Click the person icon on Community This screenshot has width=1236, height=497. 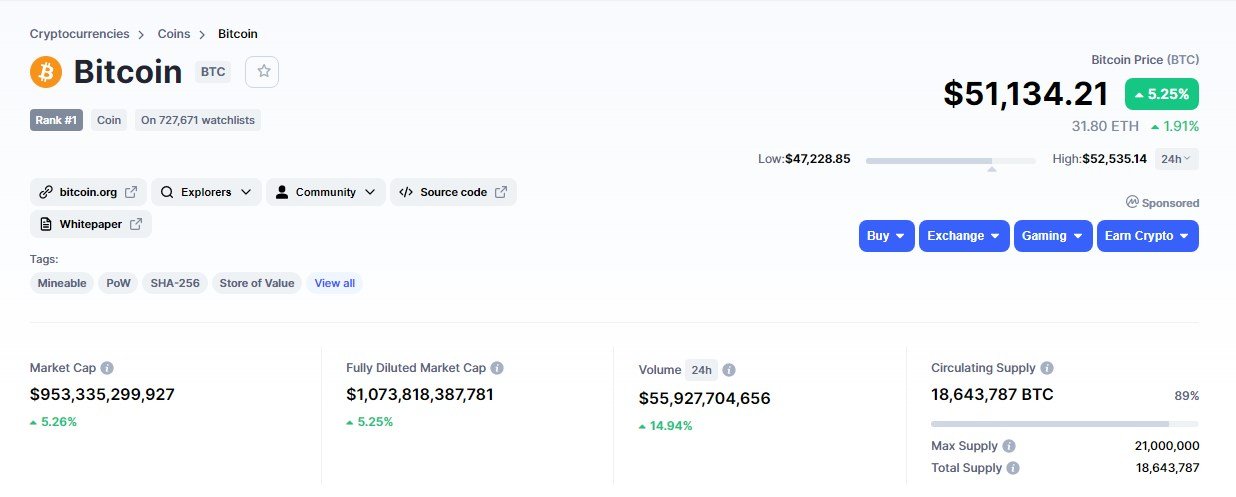pos(282,192)
